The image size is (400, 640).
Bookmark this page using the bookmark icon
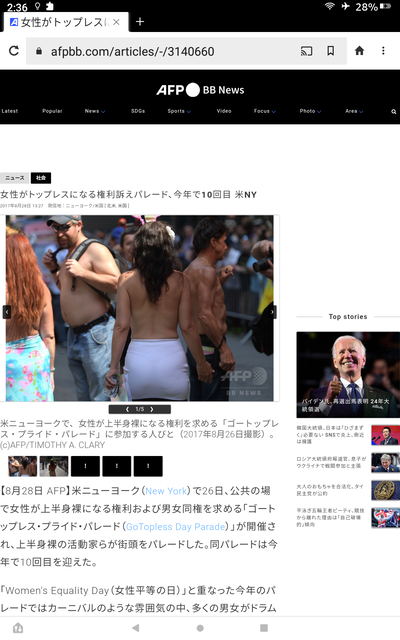pos(331,51)
